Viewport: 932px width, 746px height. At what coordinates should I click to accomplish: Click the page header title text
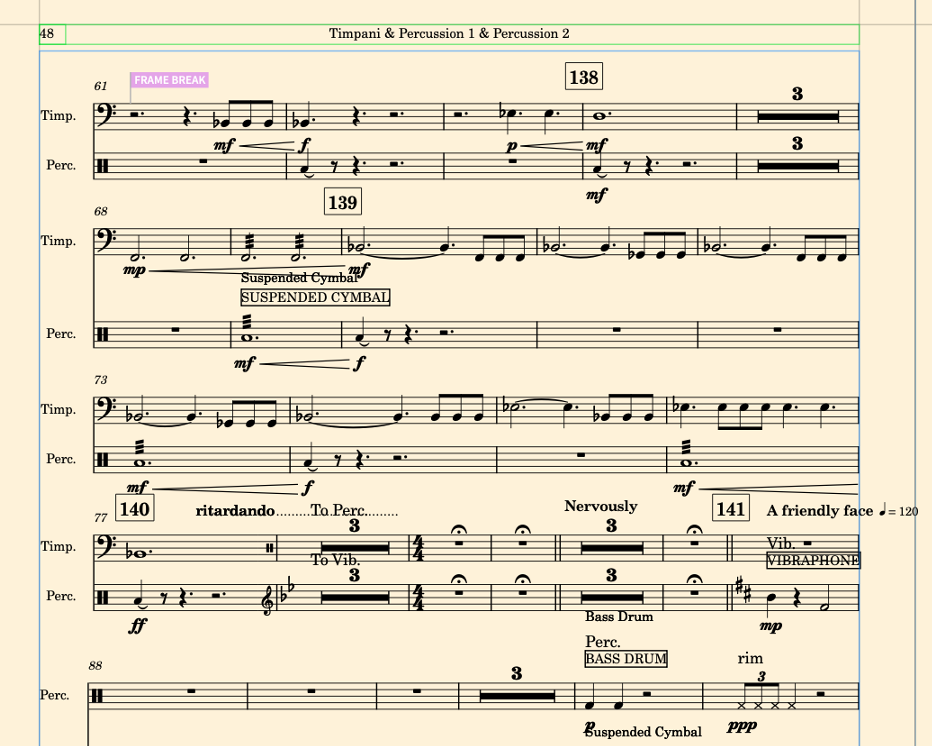pyautogui.click(x=449, y=34)
